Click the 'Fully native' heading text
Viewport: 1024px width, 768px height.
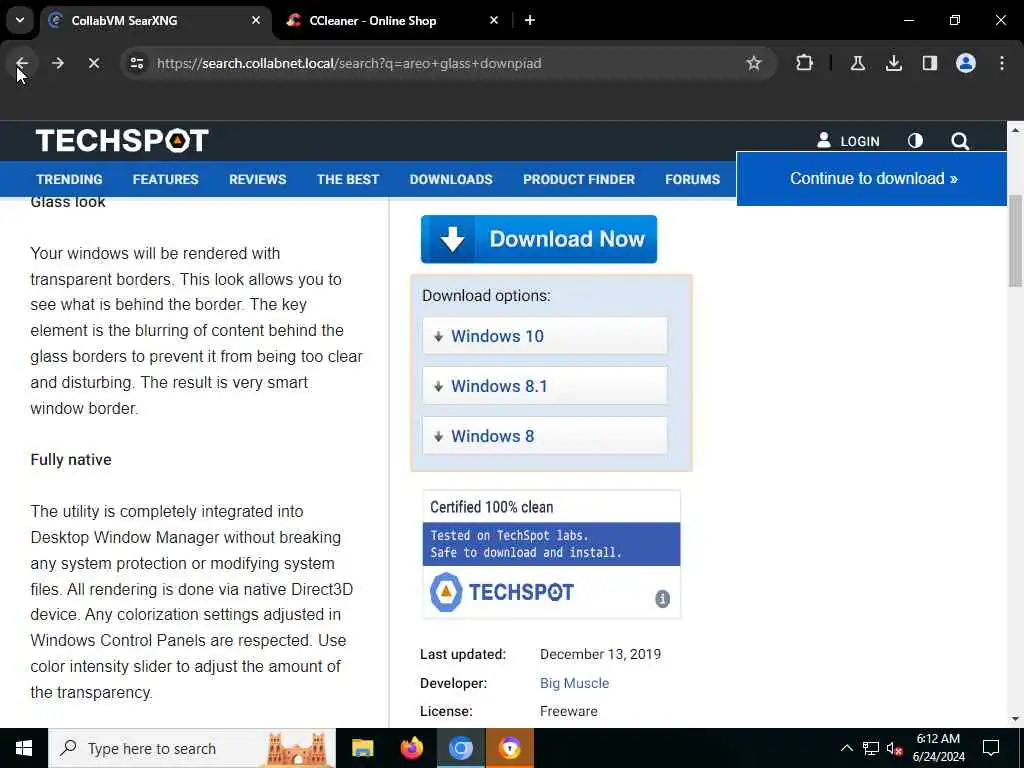click(x=71, y=460)
